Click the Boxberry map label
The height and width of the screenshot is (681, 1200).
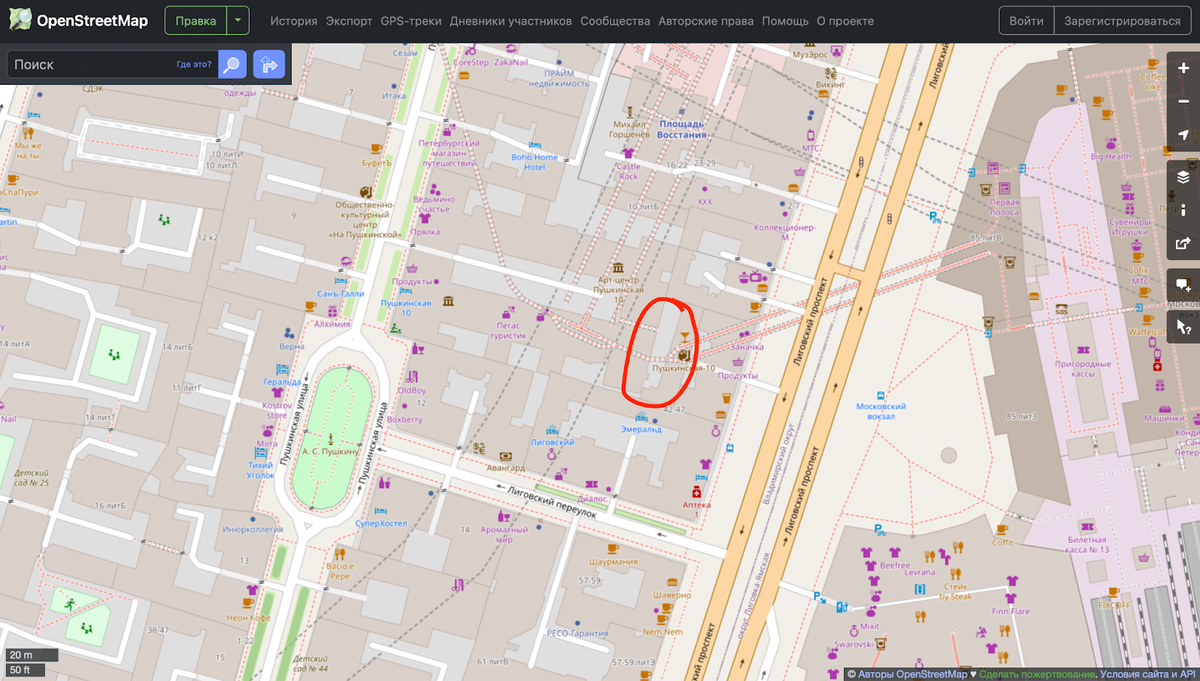point(405,420)
